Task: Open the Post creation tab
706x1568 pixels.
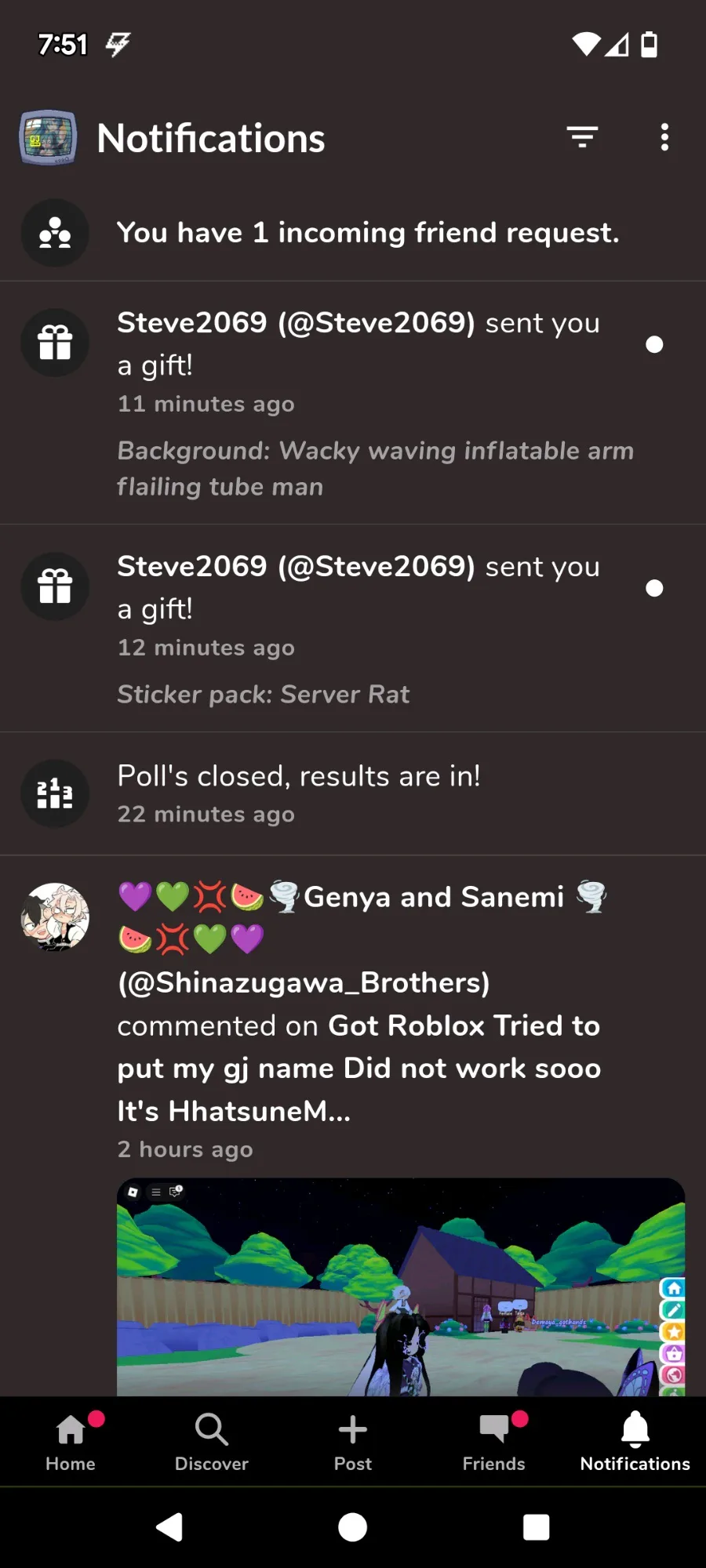Action: click(353, 1441)
